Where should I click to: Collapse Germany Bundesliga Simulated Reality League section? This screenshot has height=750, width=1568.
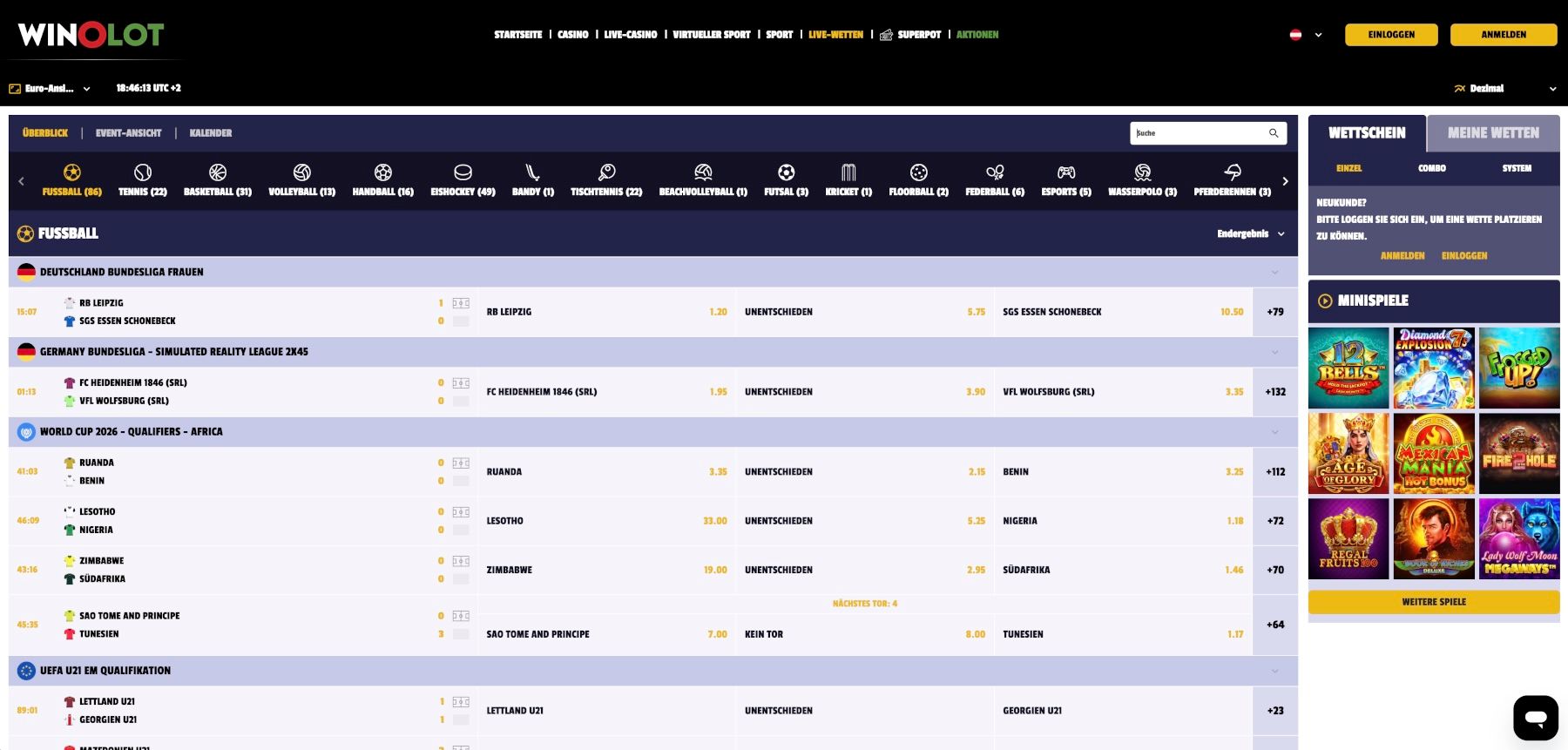[x=1274, y=352]
